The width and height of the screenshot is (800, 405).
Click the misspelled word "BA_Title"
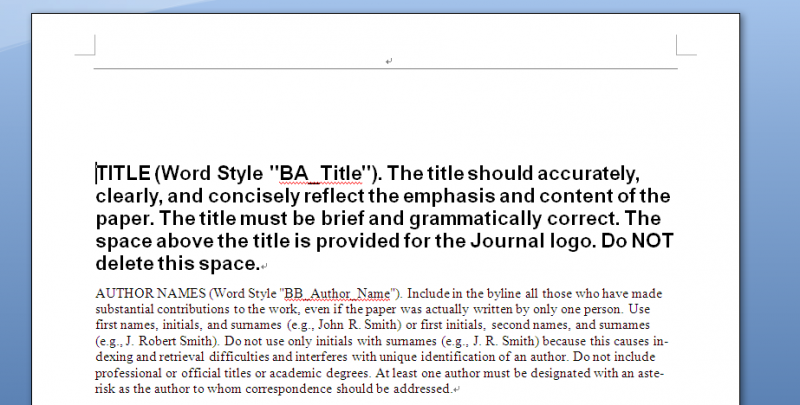tap(321, 173)
